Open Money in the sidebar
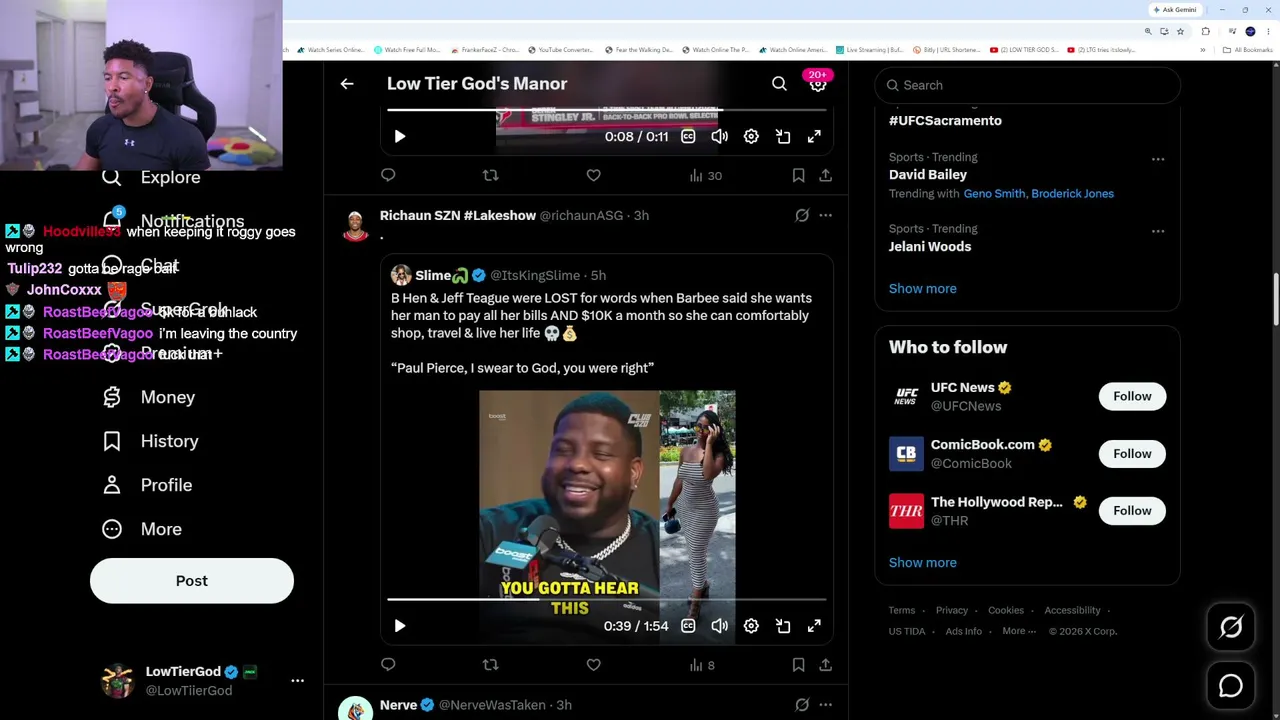The height and width of the screenshot is (720, 1280). 149,397
